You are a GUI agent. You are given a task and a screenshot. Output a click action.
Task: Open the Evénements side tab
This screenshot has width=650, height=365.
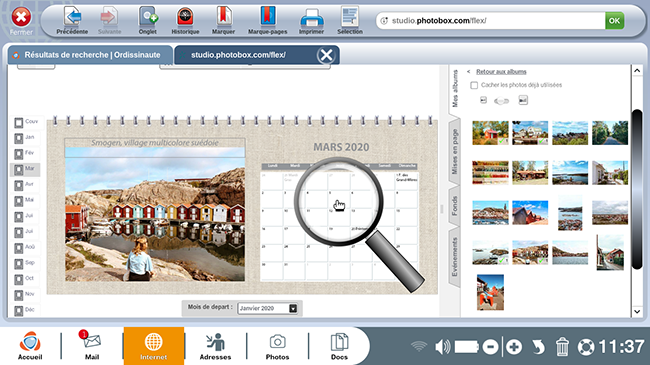point(455,257)
